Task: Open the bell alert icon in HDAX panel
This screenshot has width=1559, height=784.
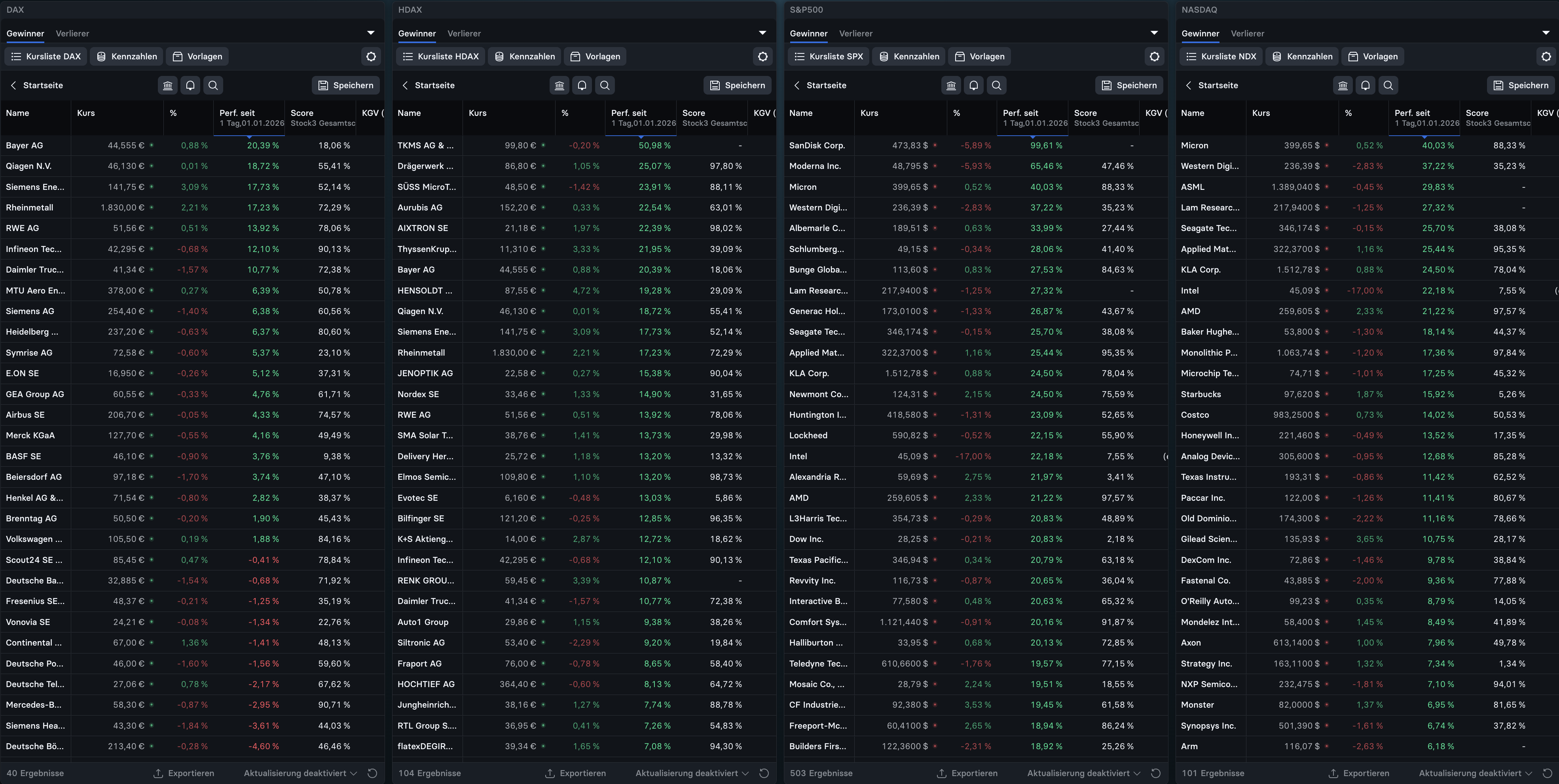Action: pyautogui.click(x=582, y=85)
